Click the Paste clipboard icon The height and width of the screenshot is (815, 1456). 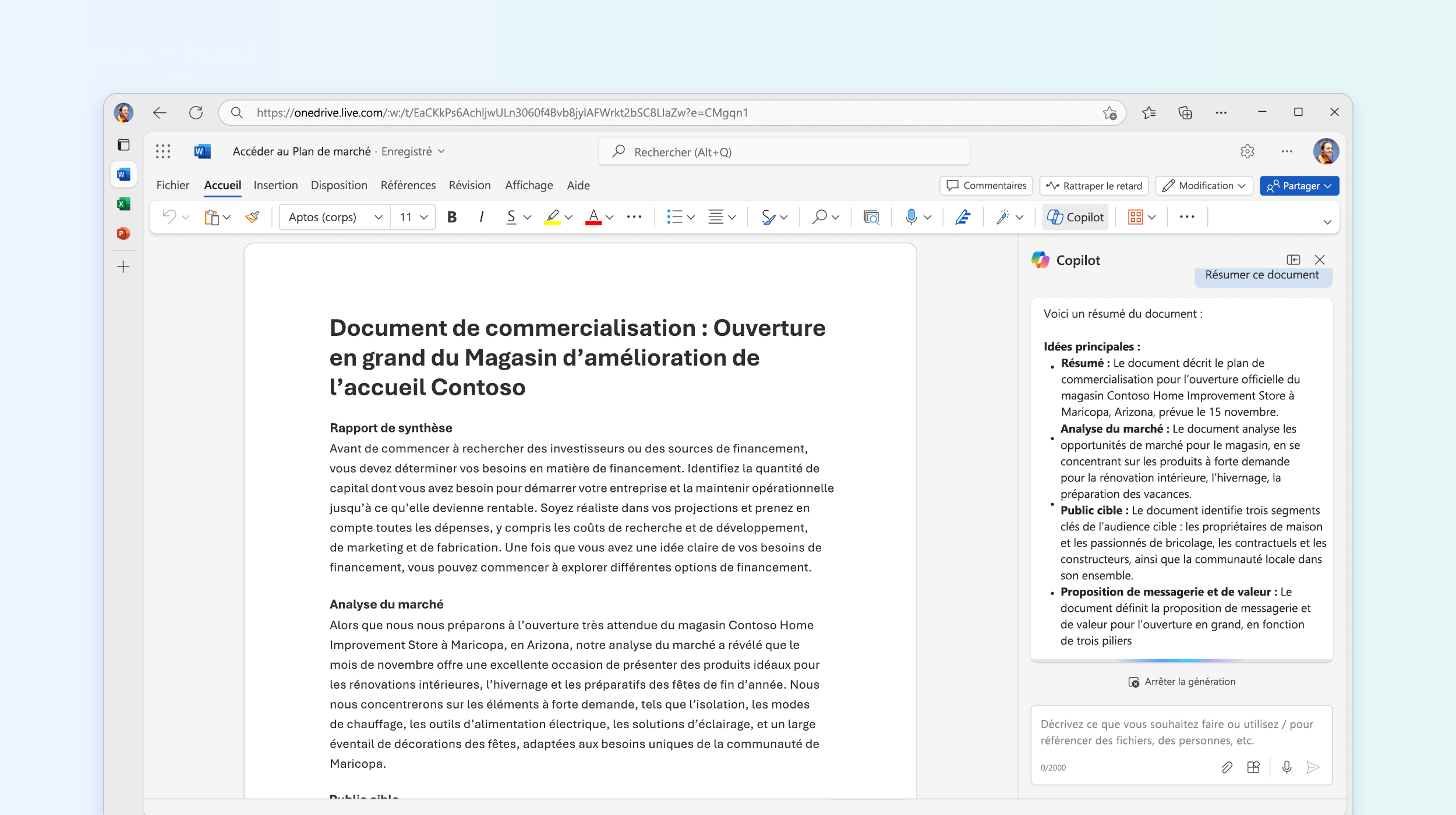[x=211, y=217]
